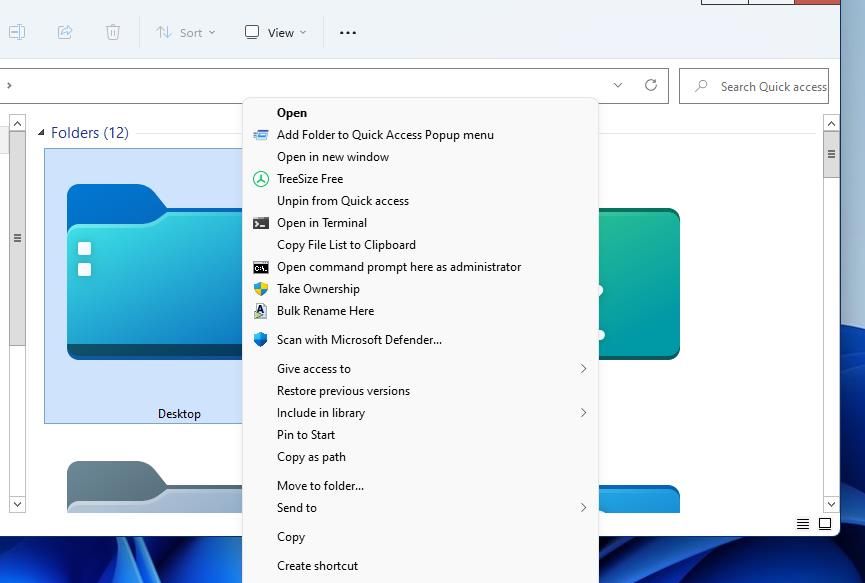Open the View dropdown menu
The height and width of the screenshot is (583, 865).
pyautogui.click(x=276, y=32)
